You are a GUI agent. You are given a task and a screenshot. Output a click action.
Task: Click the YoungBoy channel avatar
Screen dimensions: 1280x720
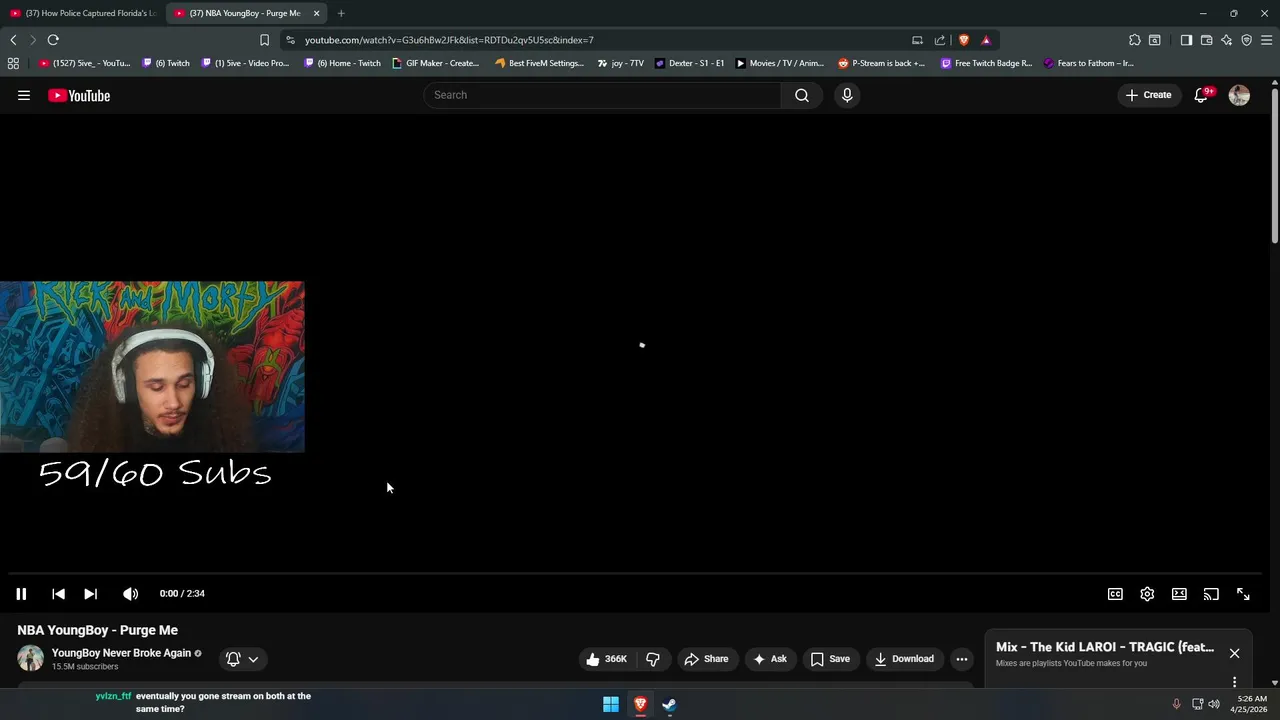pos(31,658)
